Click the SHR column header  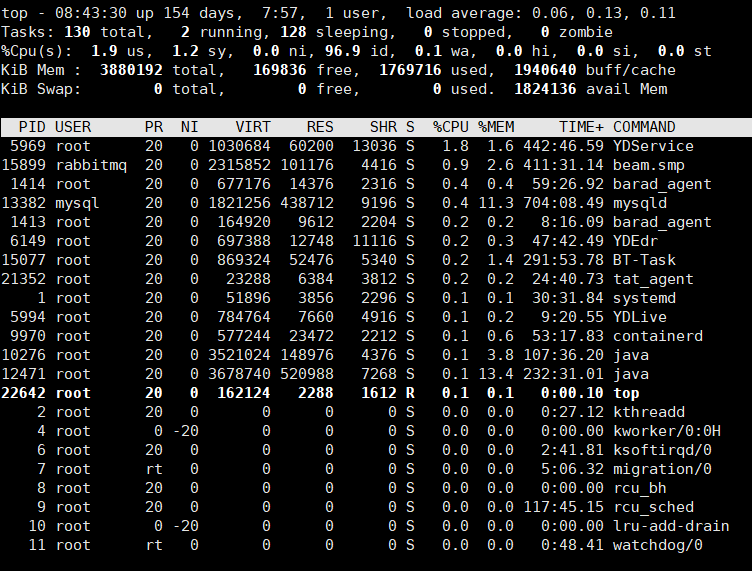pyautogui.click(x=383, y=127)
